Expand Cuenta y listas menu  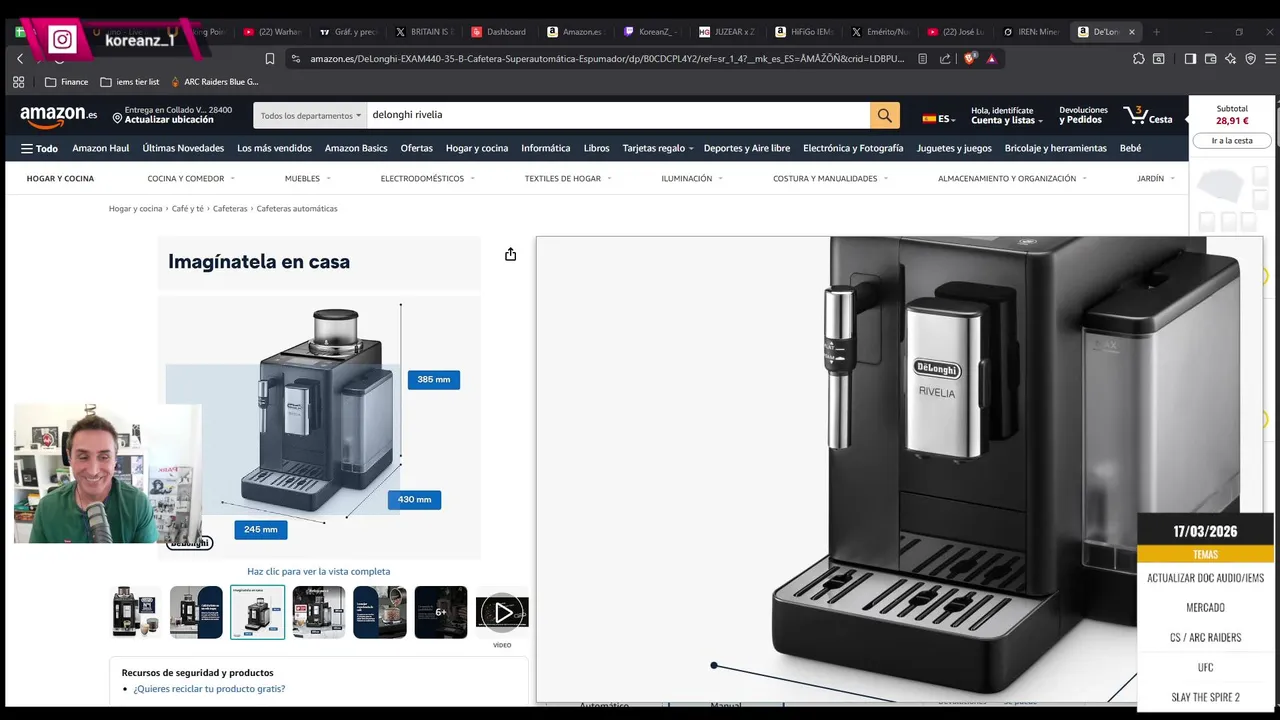pyautogui.click(x=1007, y=115)
